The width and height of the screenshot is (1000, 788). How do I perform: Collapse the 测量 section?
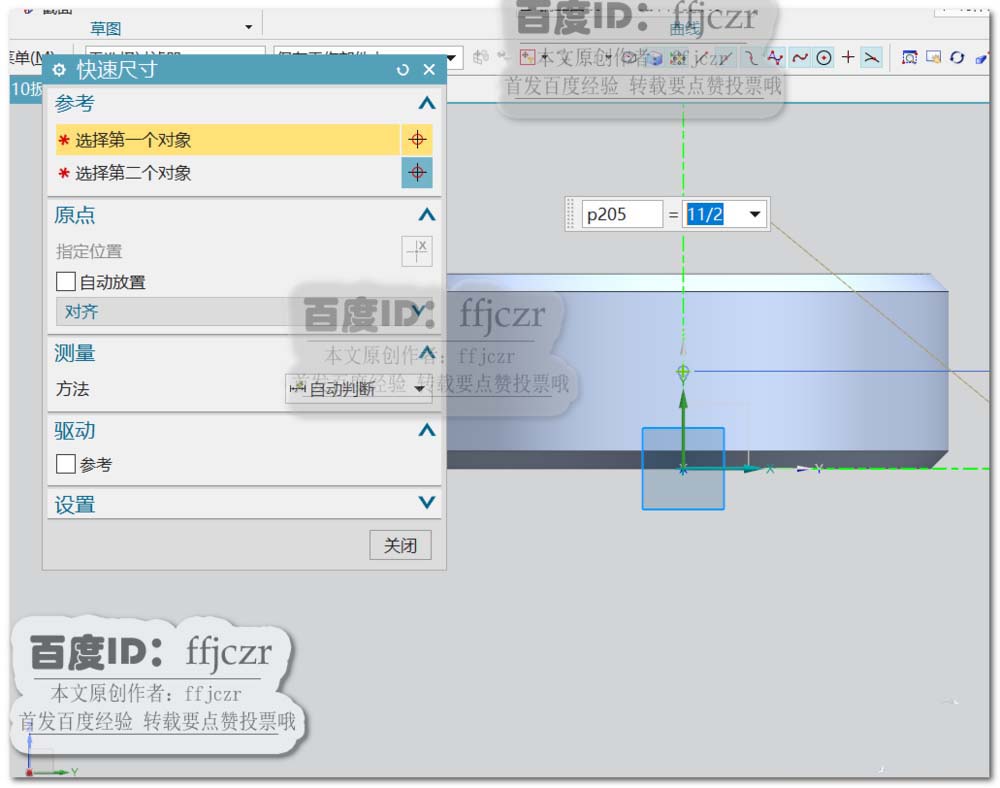pos(427,353)
